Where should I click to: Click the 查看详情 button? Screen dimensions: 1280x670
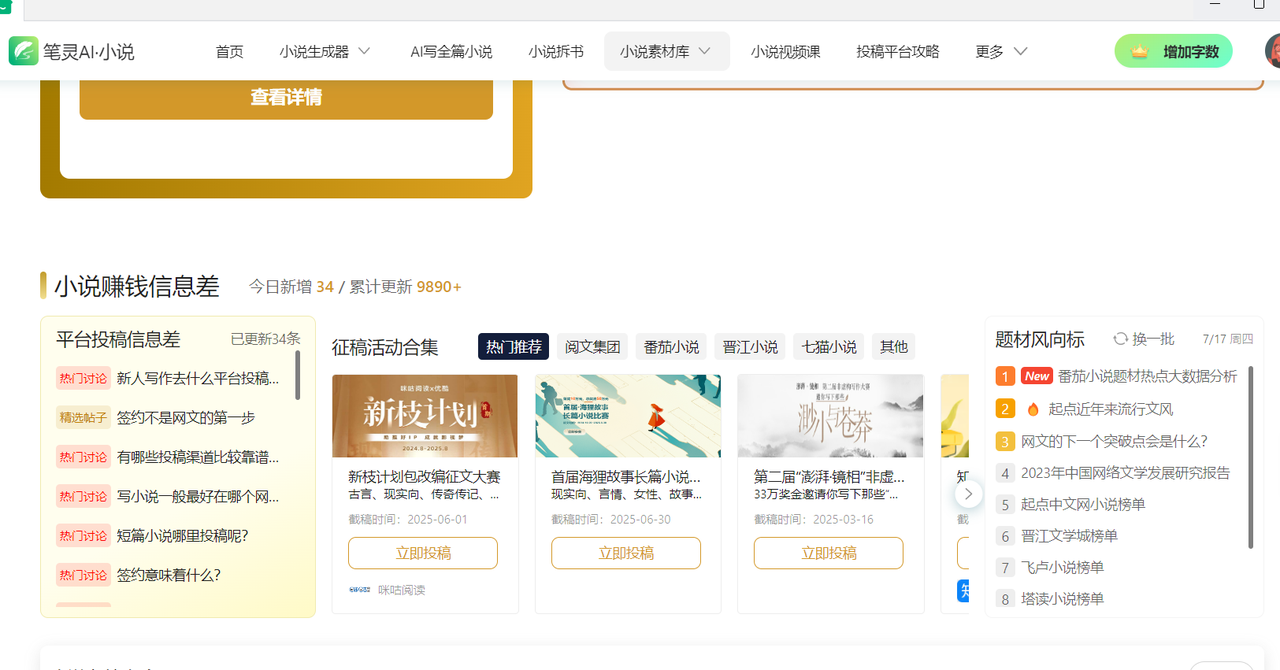click(286, 98)
